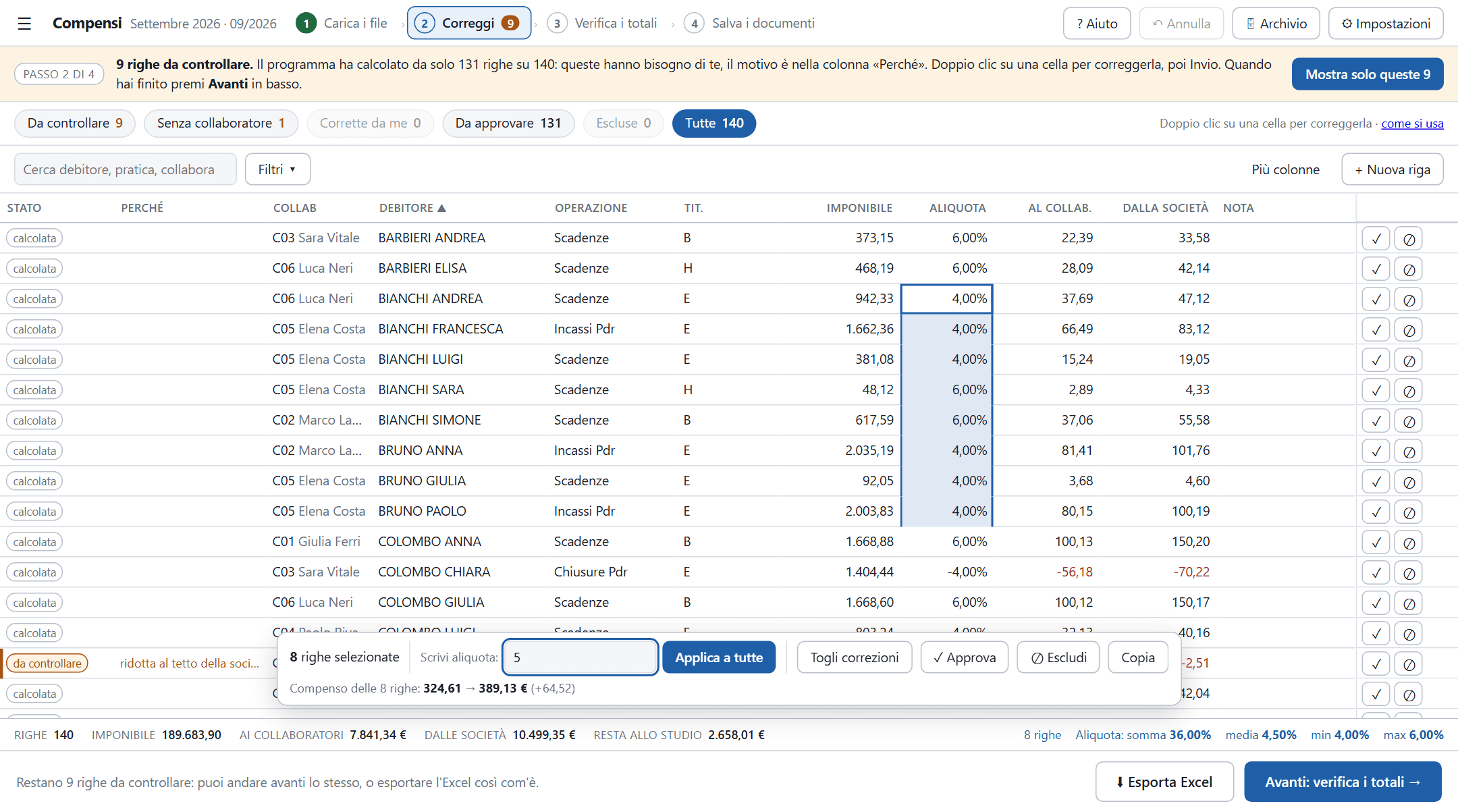The height and width of the screenshot is (812, 1458).
Task: Exclude the BRUNO GIULIA row with its slash-circle icon
Action: click(x=1409, y=481)
